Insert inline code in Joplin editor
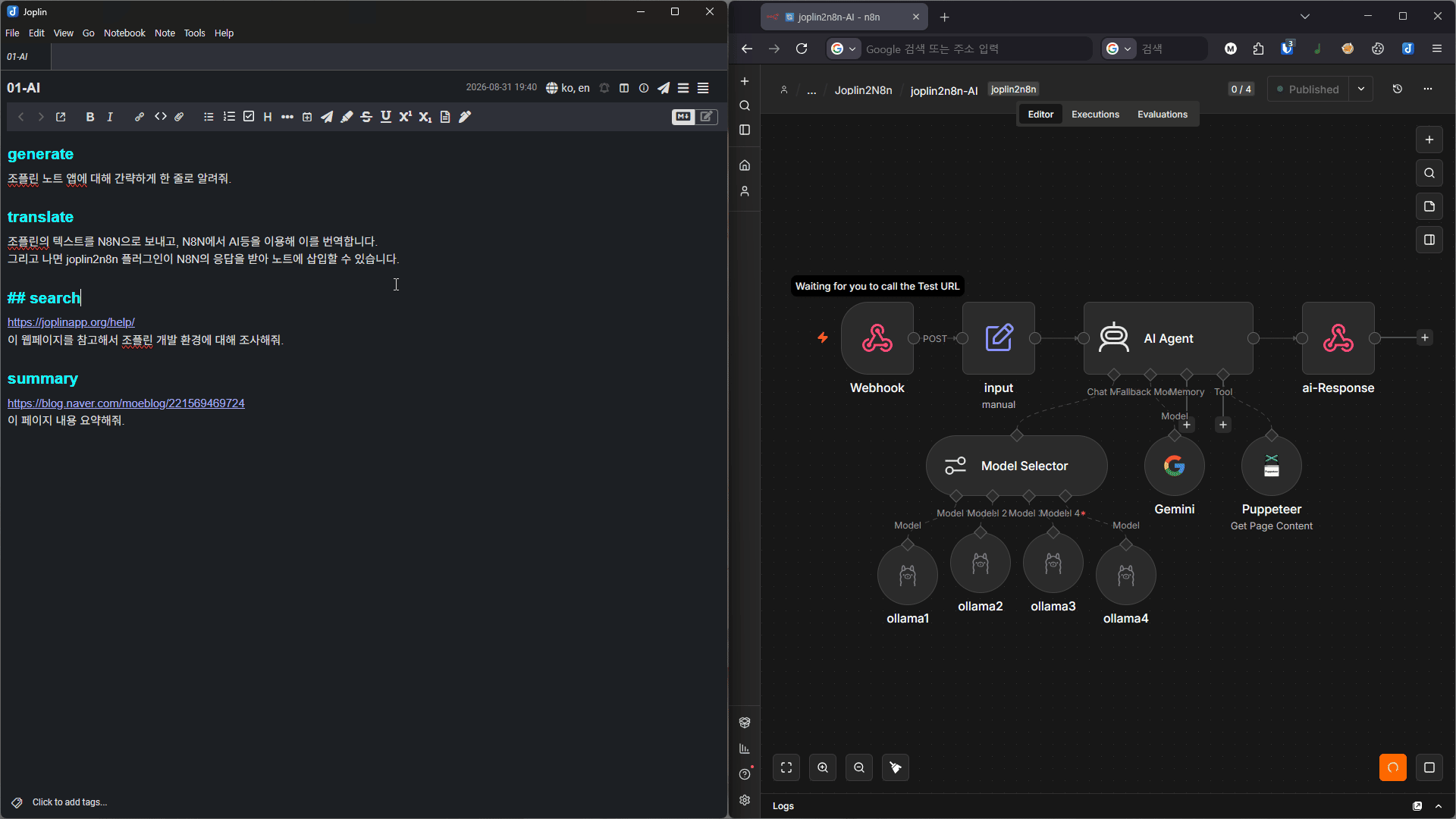 pyautogui.click(x=160, y=117)
